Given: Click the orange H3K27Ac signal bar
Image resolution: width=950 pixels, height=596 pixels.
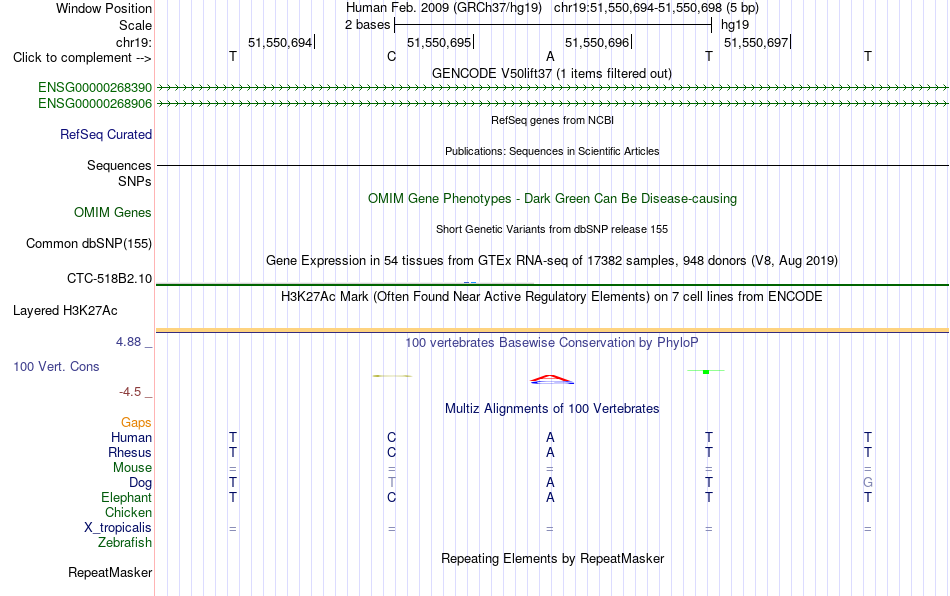Looking at the screenshot, I should click(x=552, y=330).
